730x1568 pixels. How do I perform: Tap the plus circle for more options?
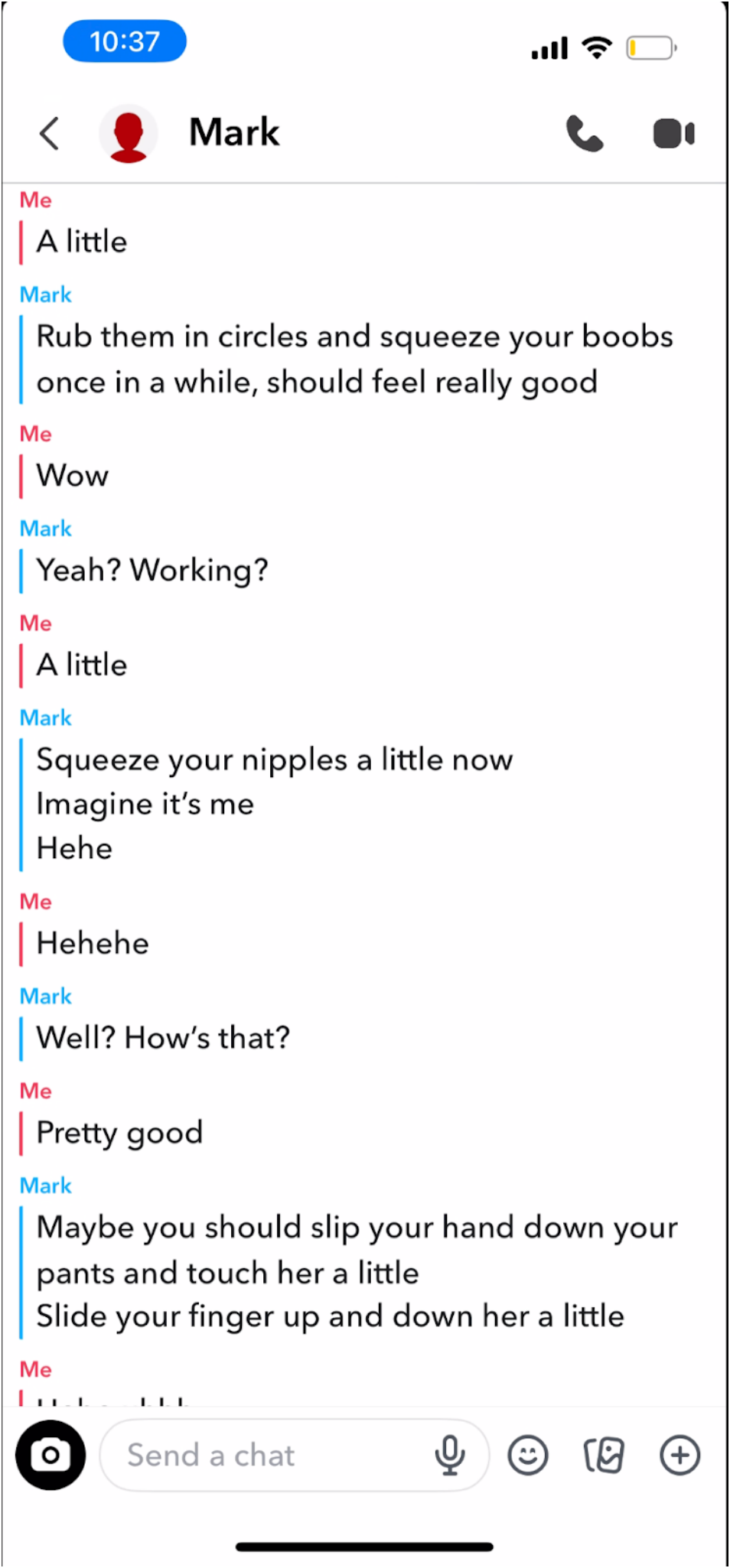click(x=679, y=1455)
